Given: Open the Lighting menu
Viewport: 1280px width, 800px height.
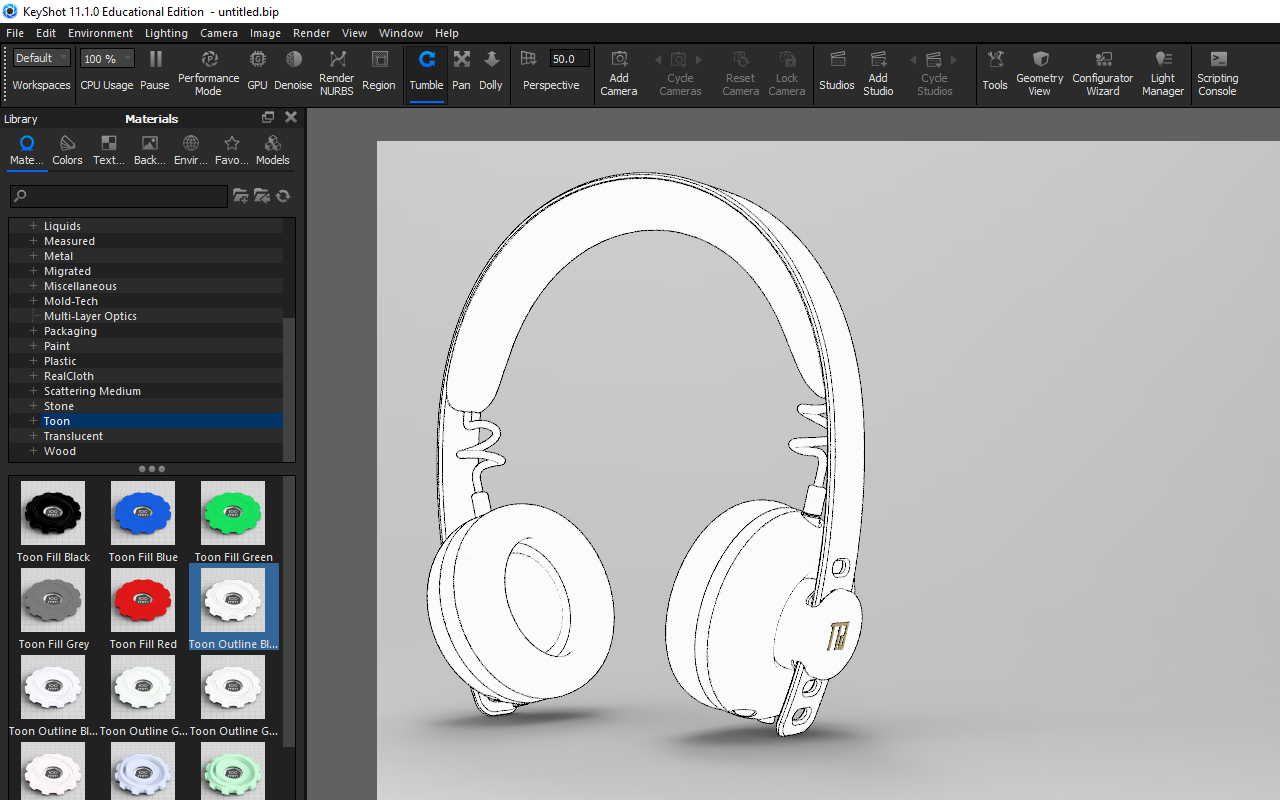Looking at the screenshot, I should click(x=166, y=33).
